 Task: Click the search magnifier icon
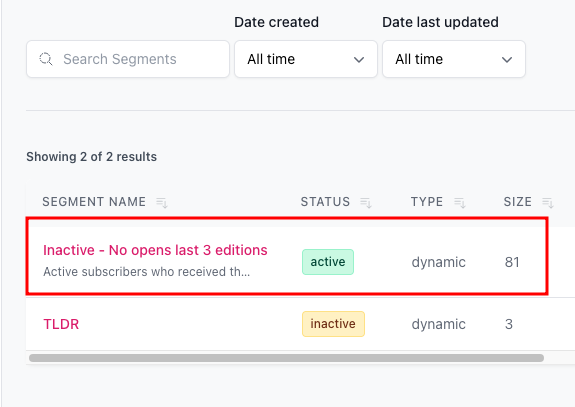click(46, 59)
